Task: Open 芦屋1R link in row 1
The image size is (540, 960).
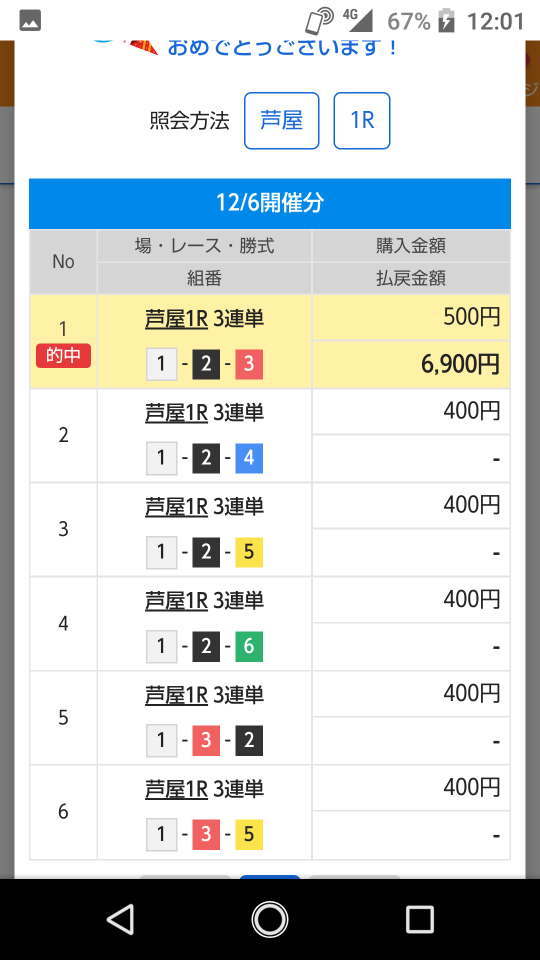Action: coord(176,319)
